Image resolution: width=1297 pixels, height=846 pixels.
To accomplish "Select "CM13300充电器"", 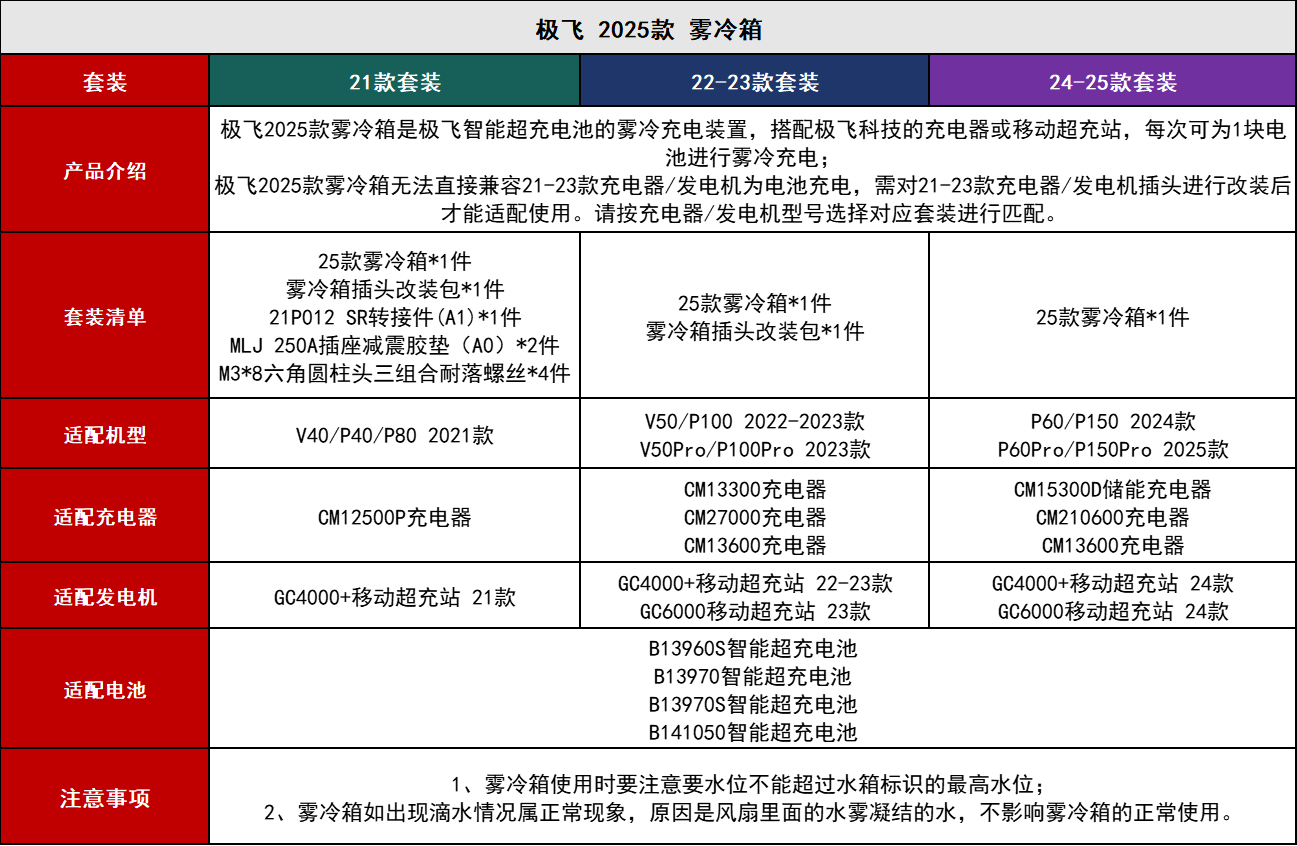I will (x=755, y=490).
